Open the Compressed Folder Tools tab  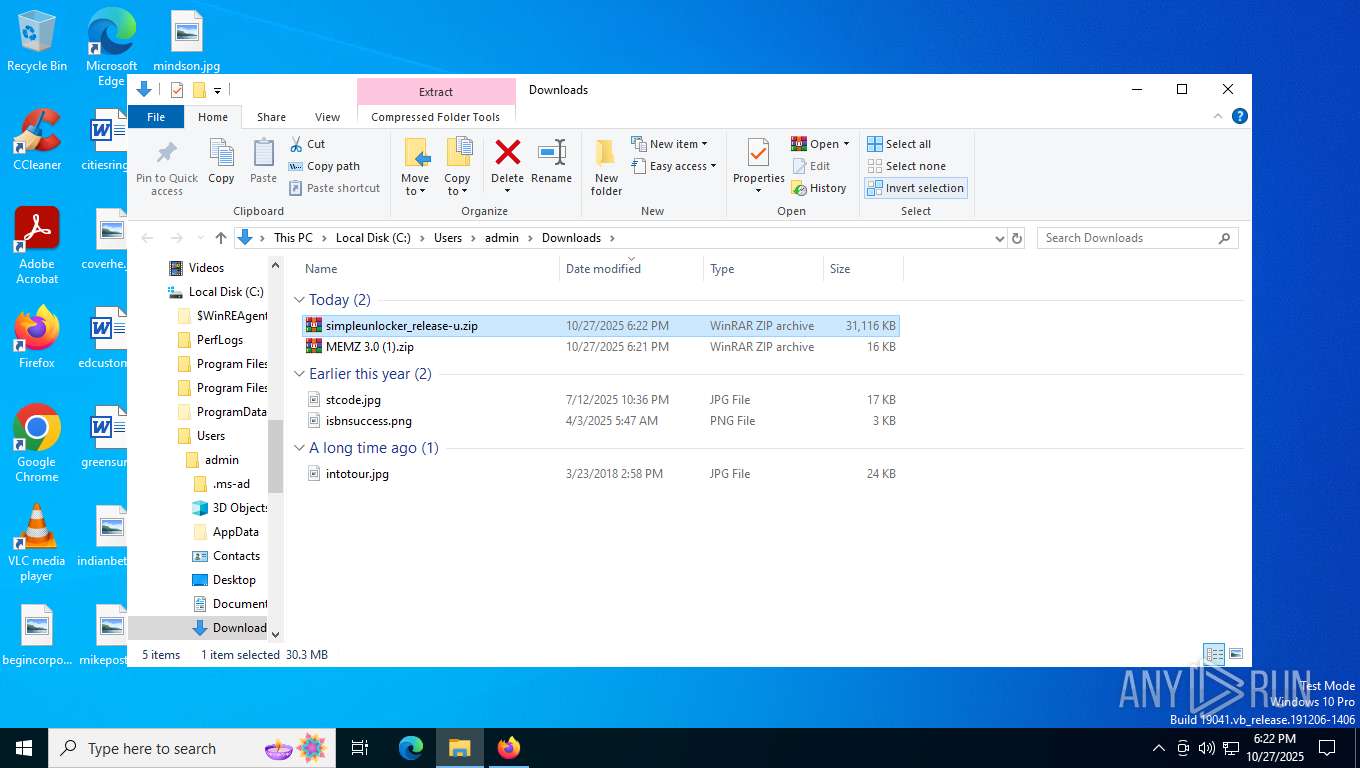[x=436, y=117]
